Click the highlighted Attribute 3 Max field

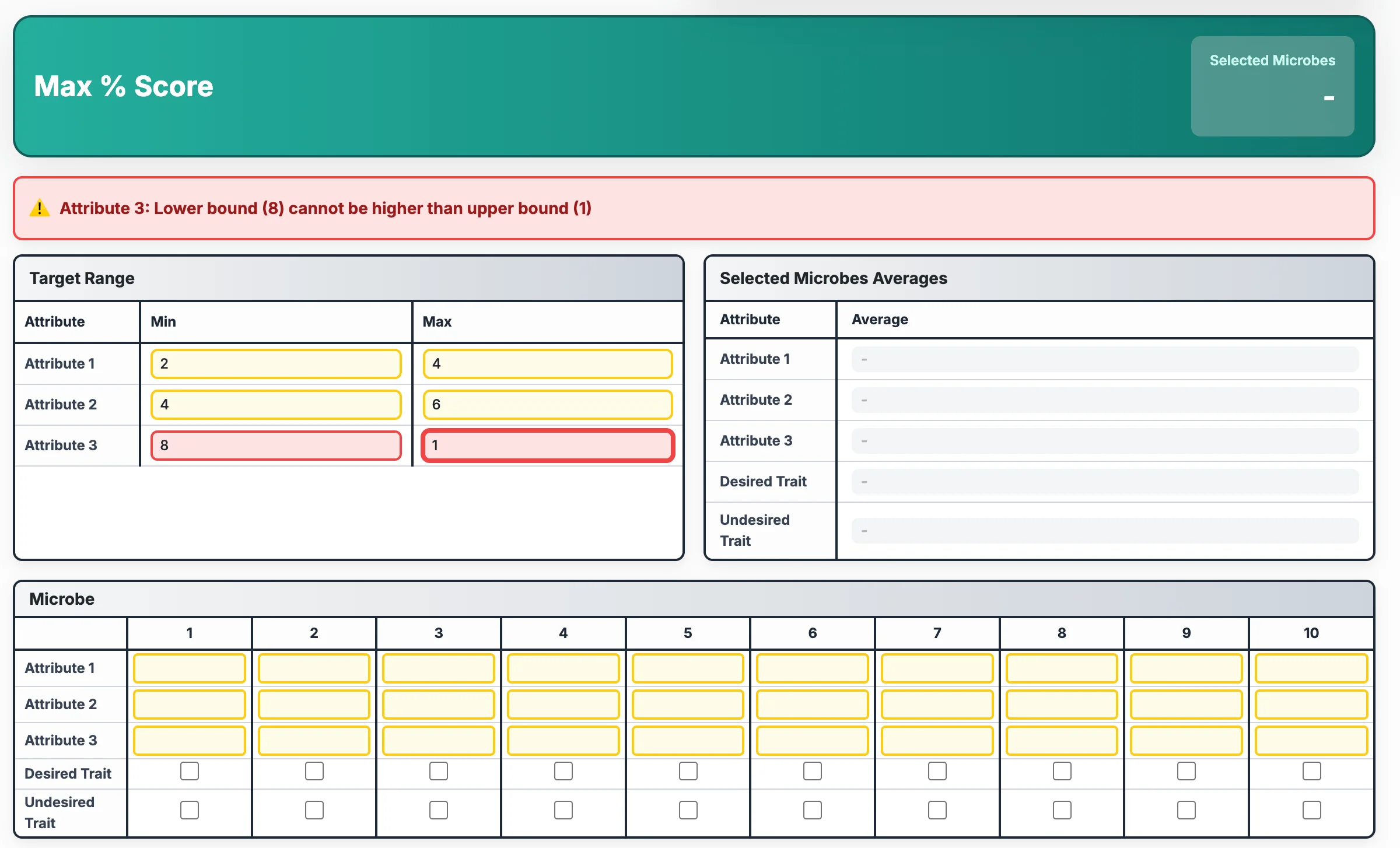click(x=547, y=445)
